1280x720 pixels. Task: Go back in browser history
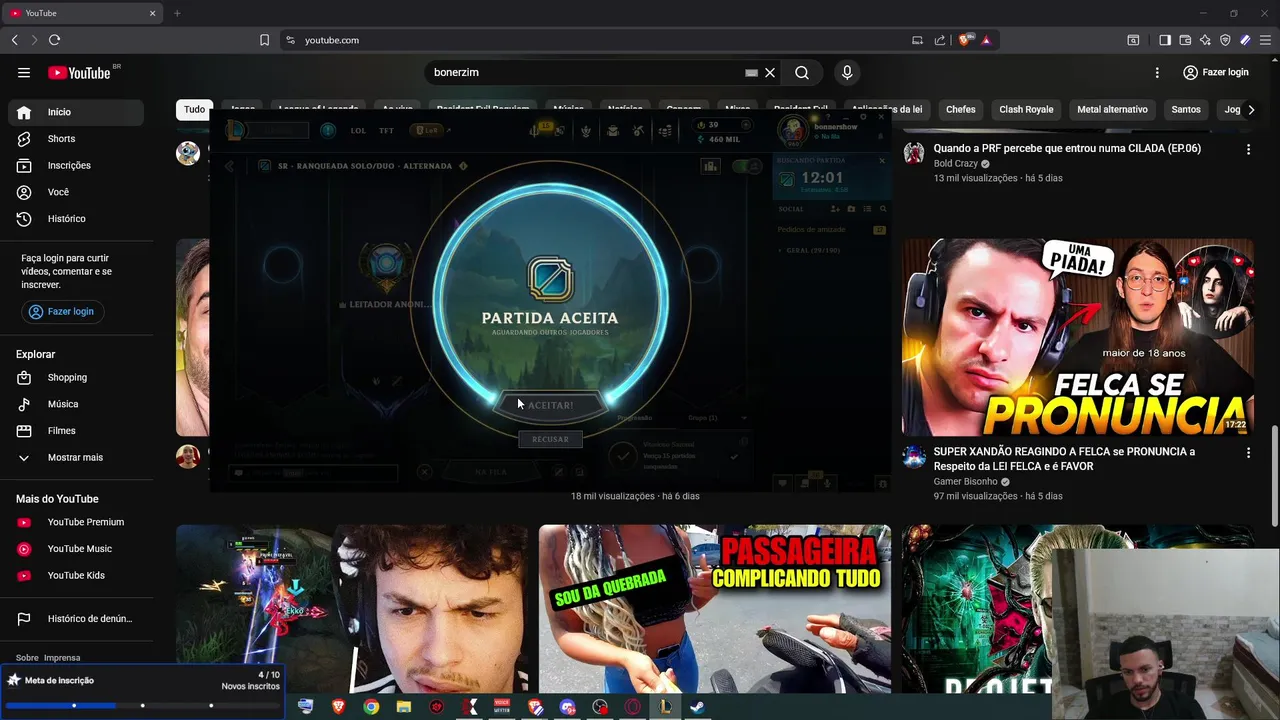(14, 40)
